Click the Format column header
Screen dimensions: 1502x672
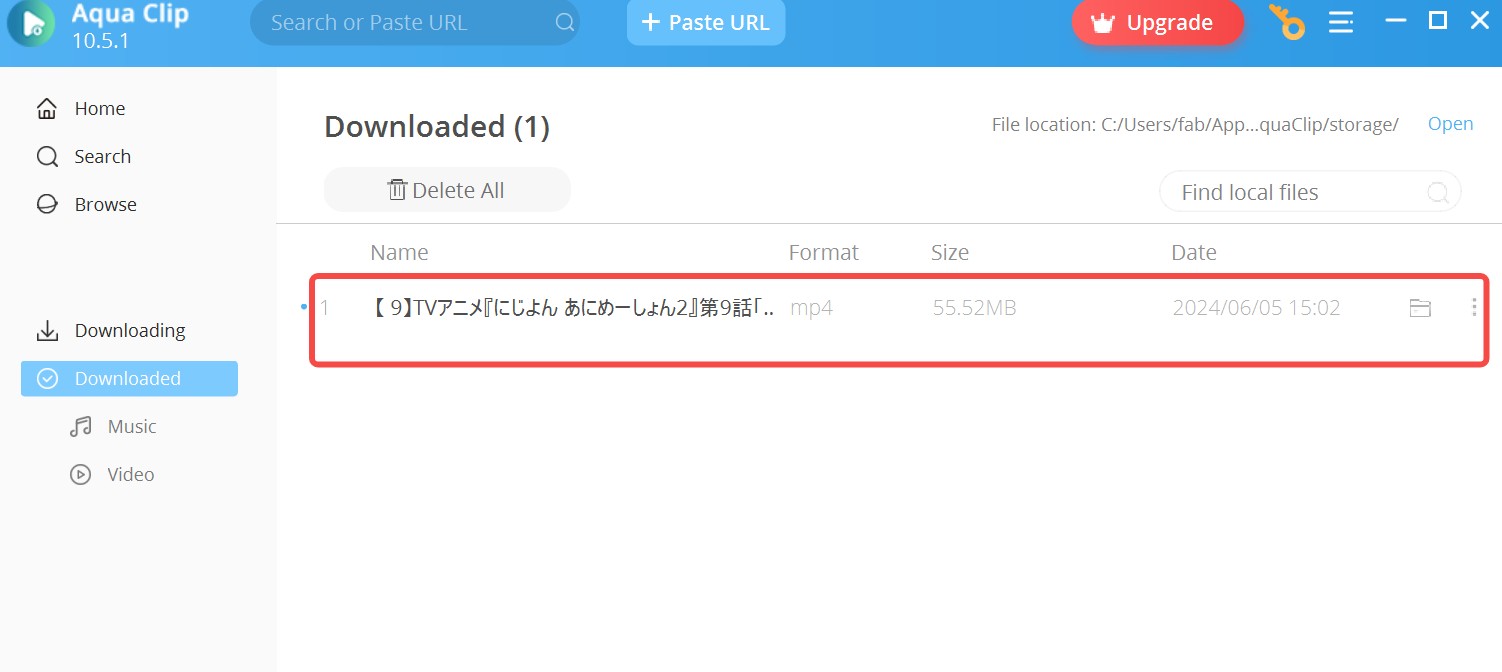coord(823,253)
